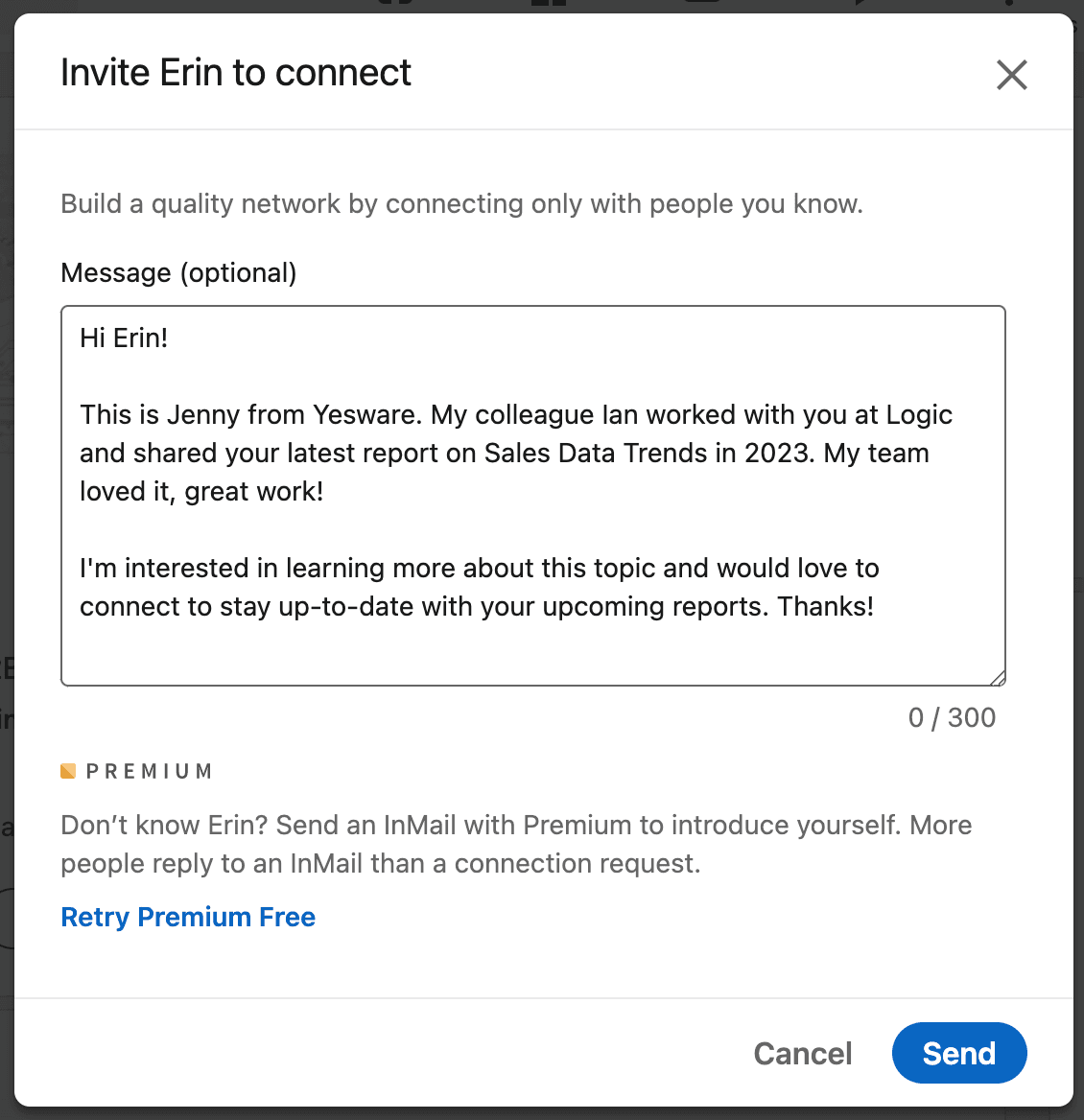Image resolution: width=1084 pixels, height=1120 pixels.
Task: Click the Invite Erin to connect title
Action: 236,72
